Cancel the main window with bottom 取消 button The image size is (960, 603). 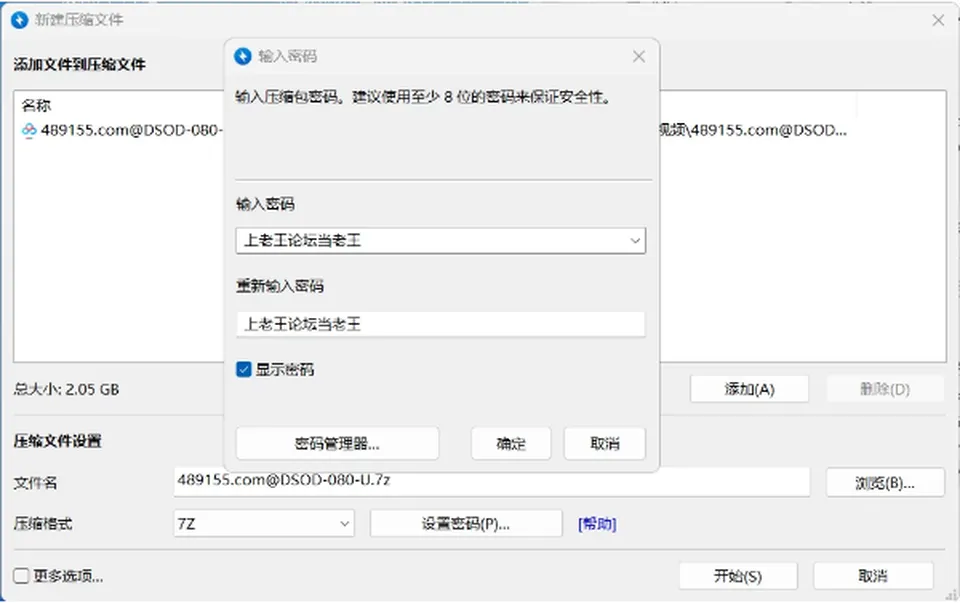873,576
